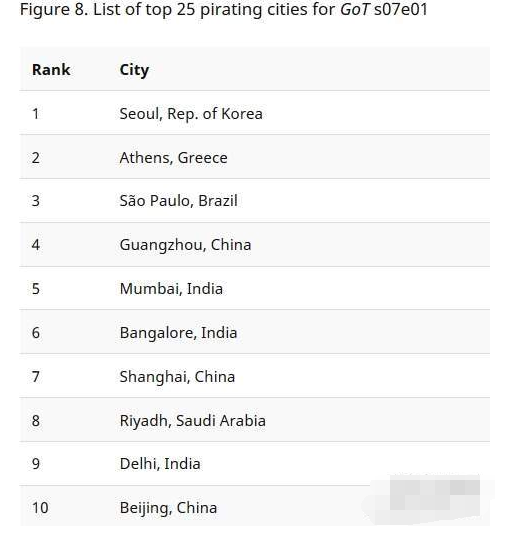Select the Mumbai, India row
Viewport: 517px width, 538px height.
point(255,289)
